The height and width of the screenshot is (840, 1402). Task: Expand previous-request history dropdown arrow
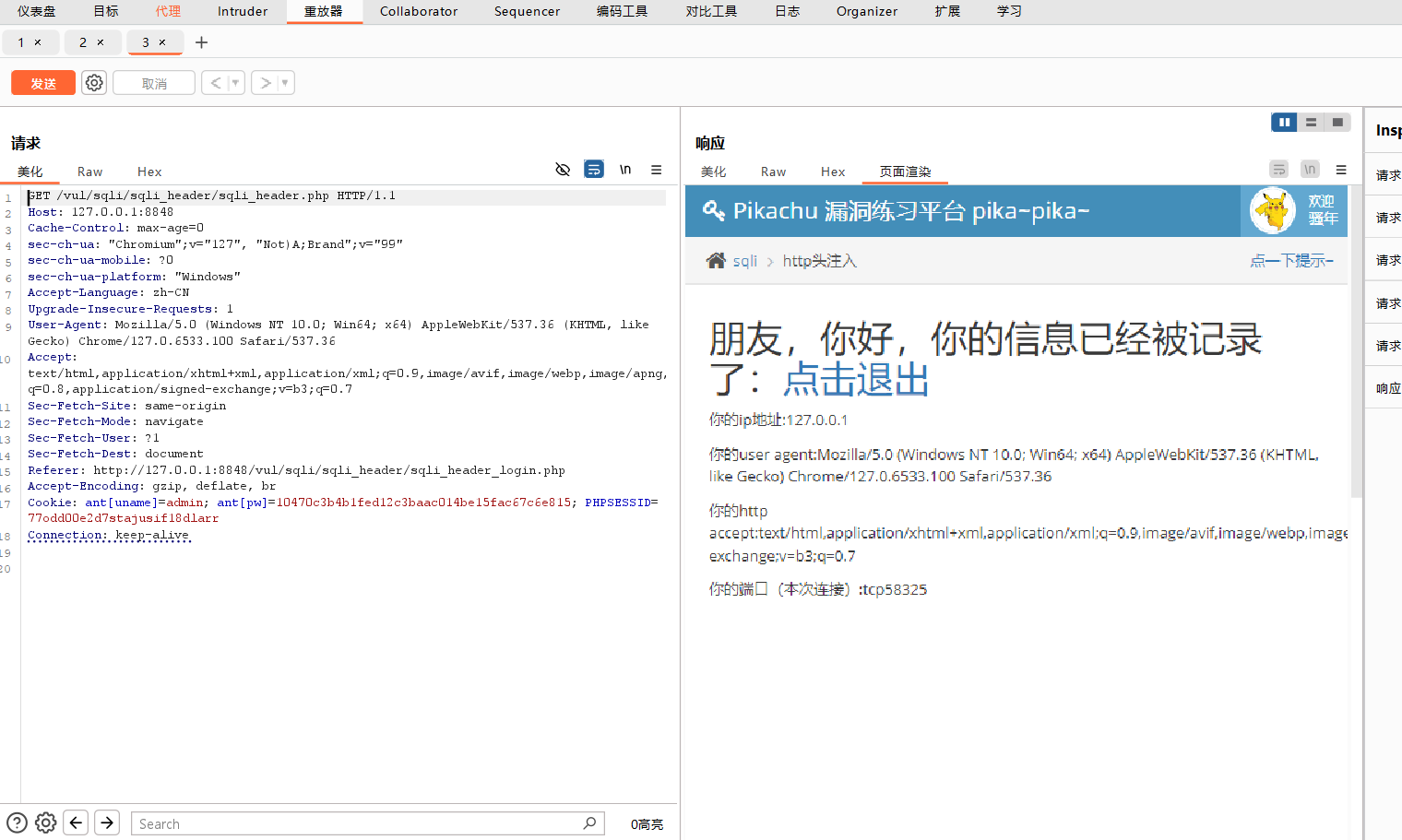point(235,83)
